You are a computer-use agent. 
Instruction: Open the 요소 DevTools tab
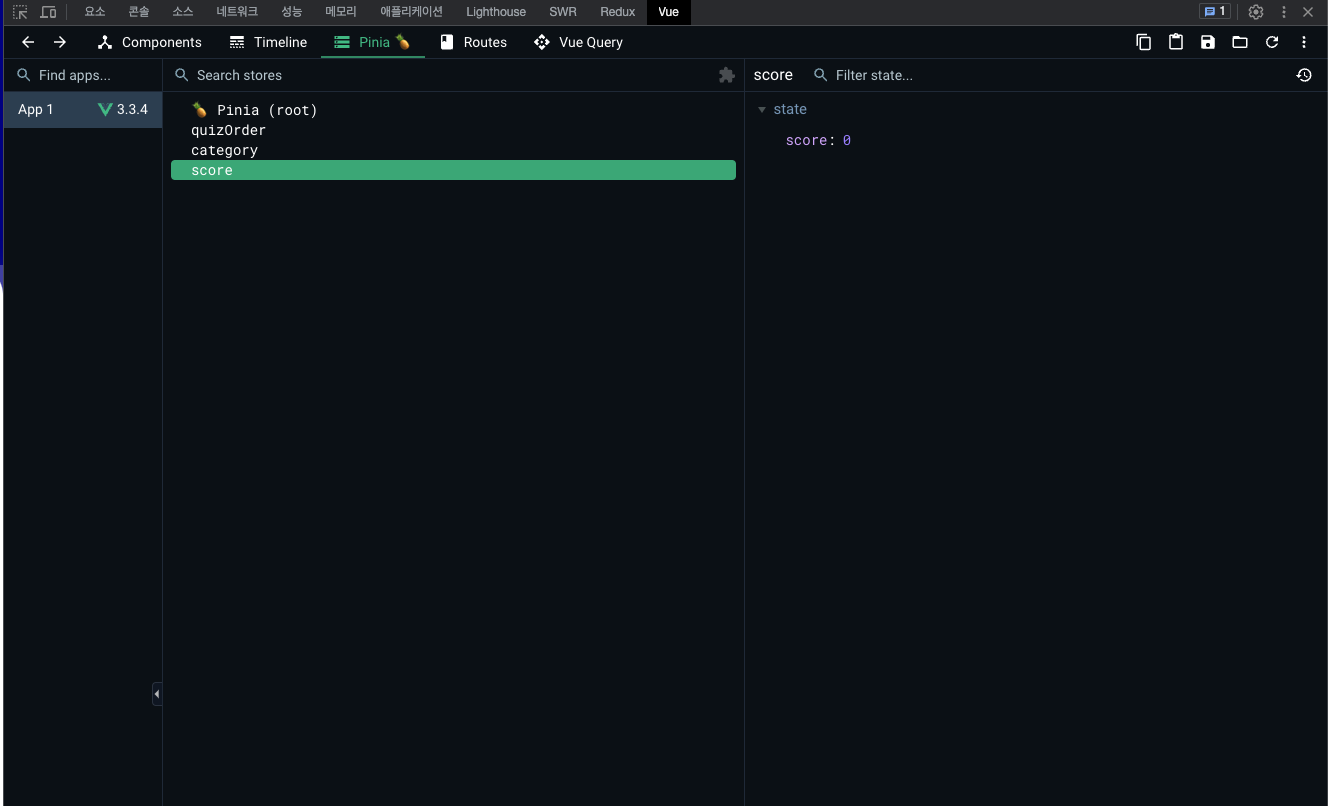95,12
